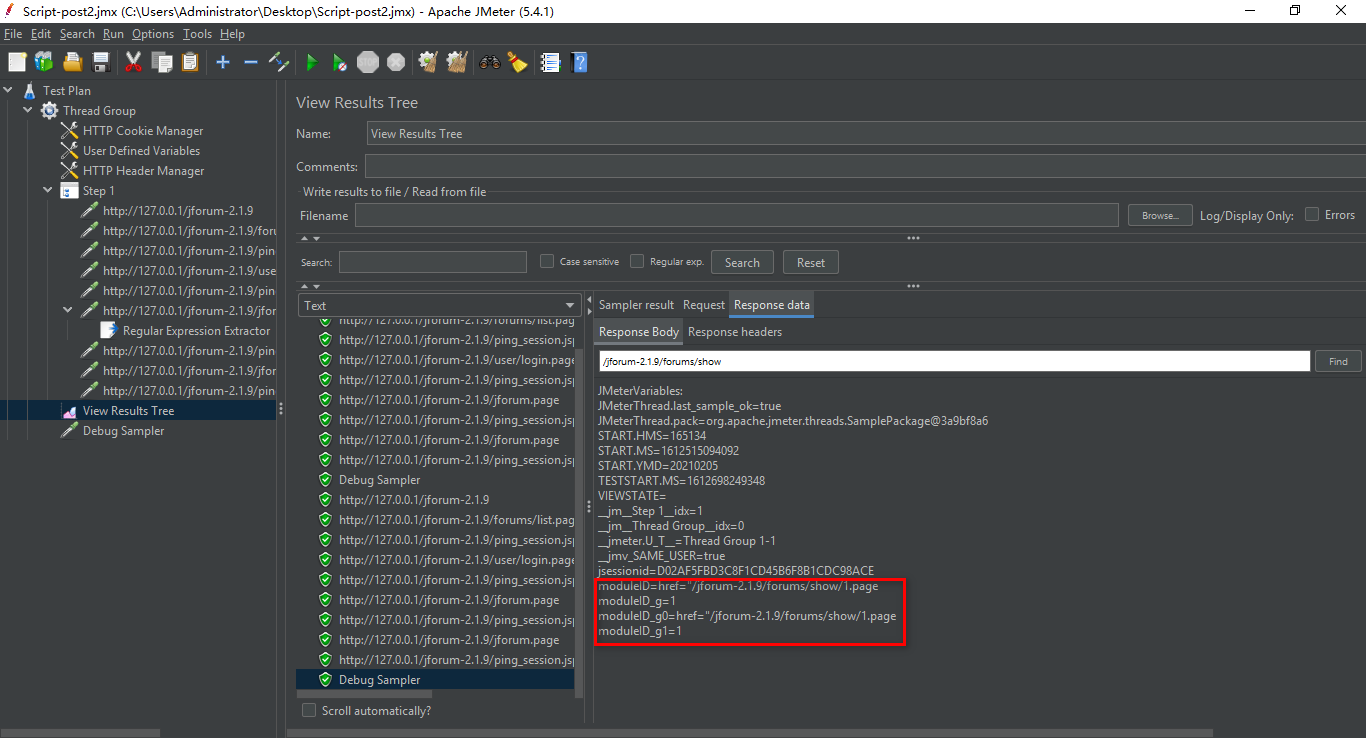This screenshot has height=738, width=1366.
Task: Select the Regular Expression Extractor icon
Action: 109,330
